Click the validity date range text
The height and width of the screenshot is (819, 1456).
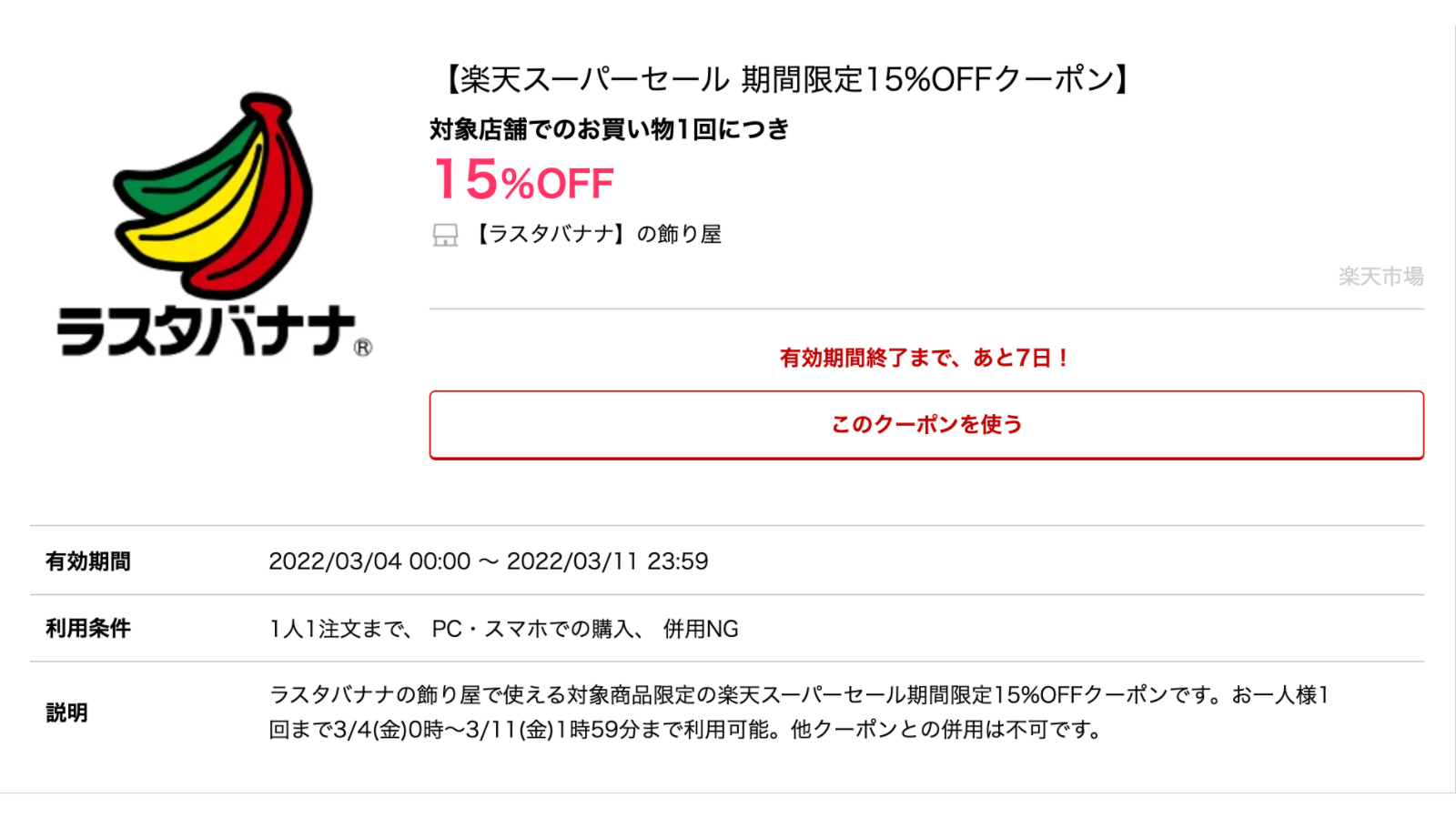490,561
